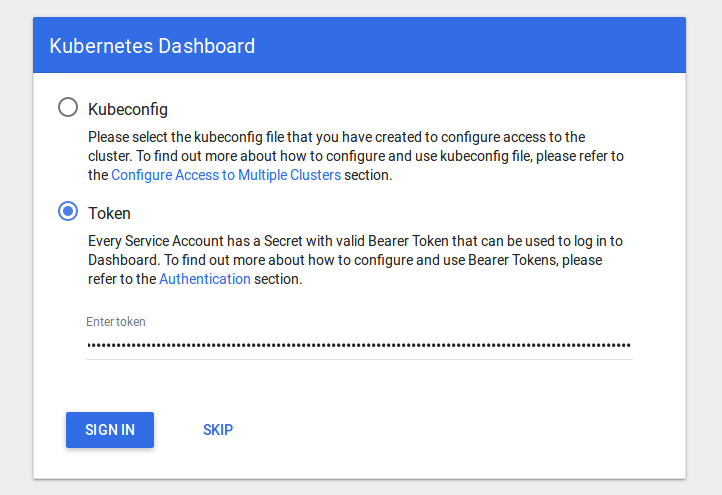The image size is (722, 495).
Task: Open the Authentication section link
Action: [204, 279]
